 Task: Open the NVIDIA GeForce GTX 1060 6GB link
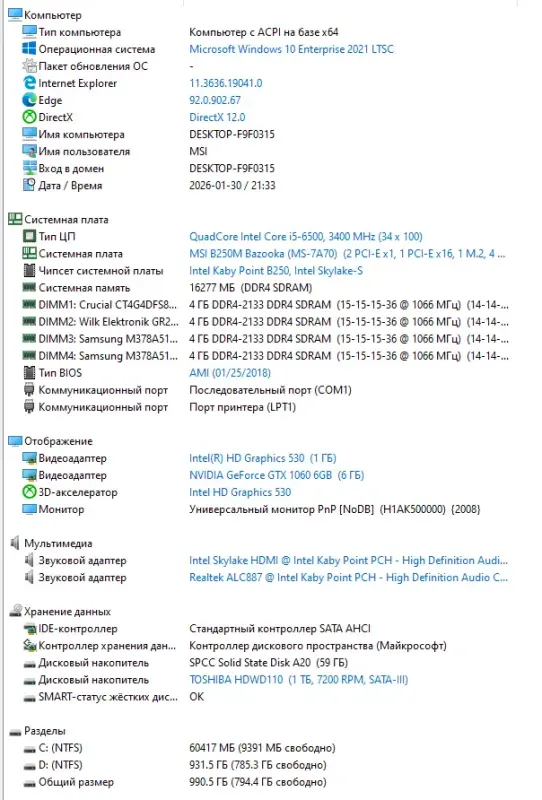276,475
